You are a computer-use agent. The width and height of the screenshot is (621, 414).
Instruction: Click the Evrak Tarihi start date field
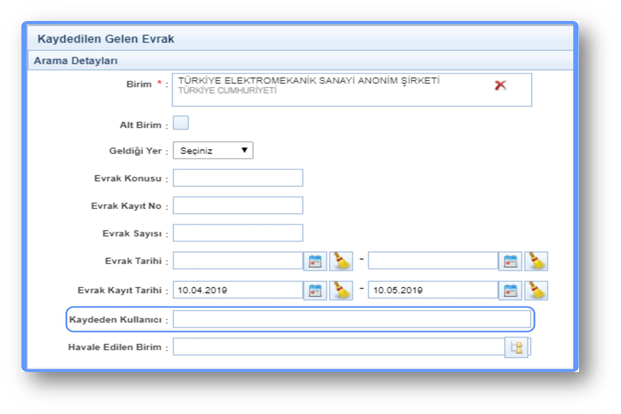[238, 261]
